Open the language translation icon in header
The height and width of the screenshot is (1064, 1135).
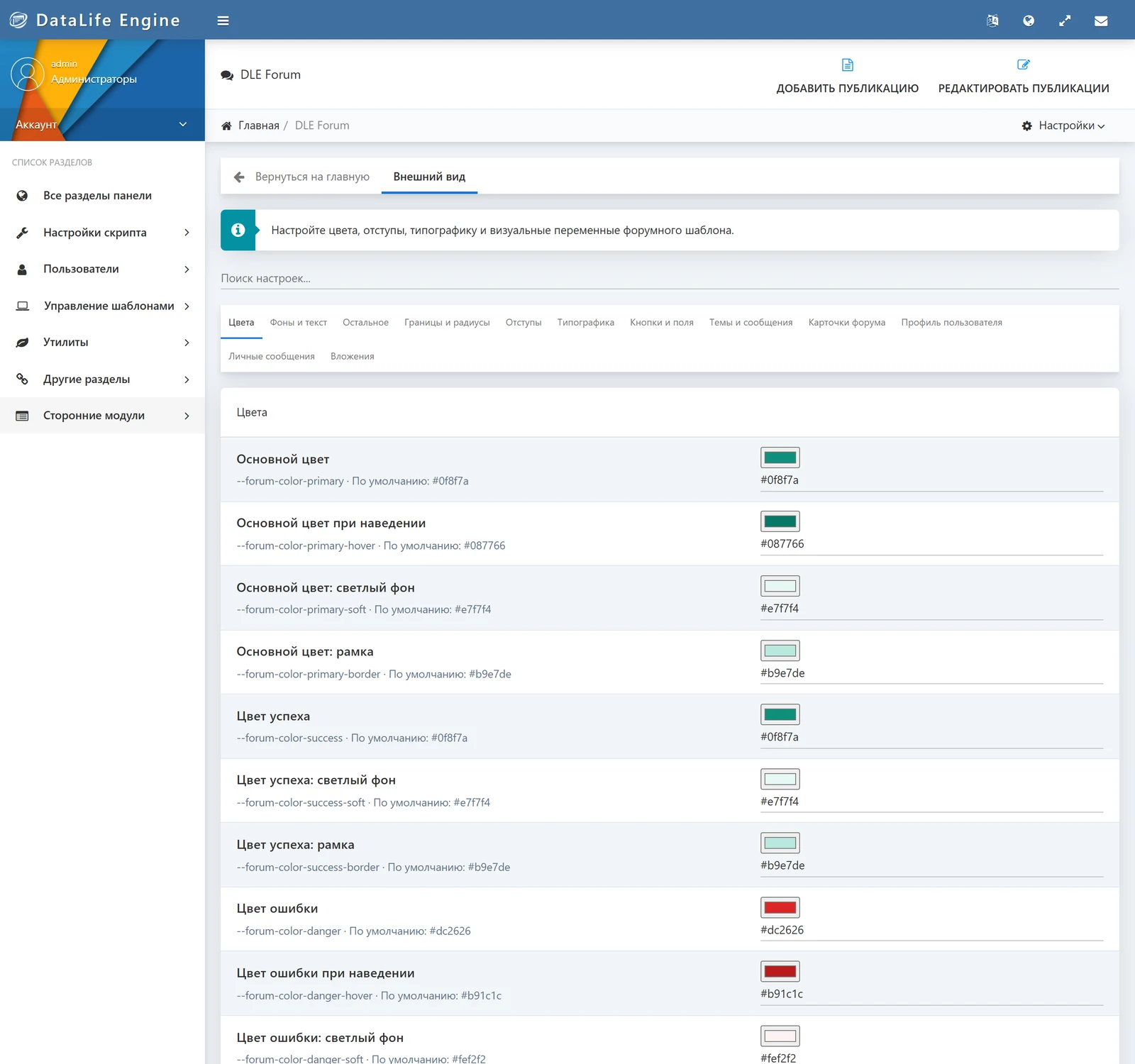tap(992, 21)
